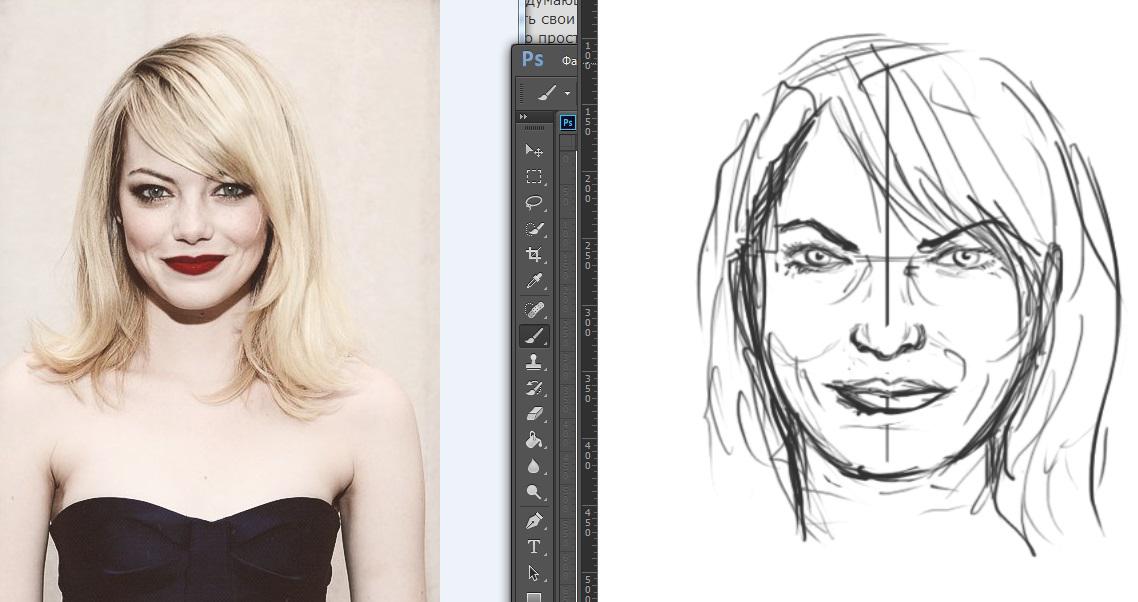This screenshot has width=1138, height=602.
Task: Click the reference photo of blonde woman
Action: pyautogui.click(x=219, y=301)
